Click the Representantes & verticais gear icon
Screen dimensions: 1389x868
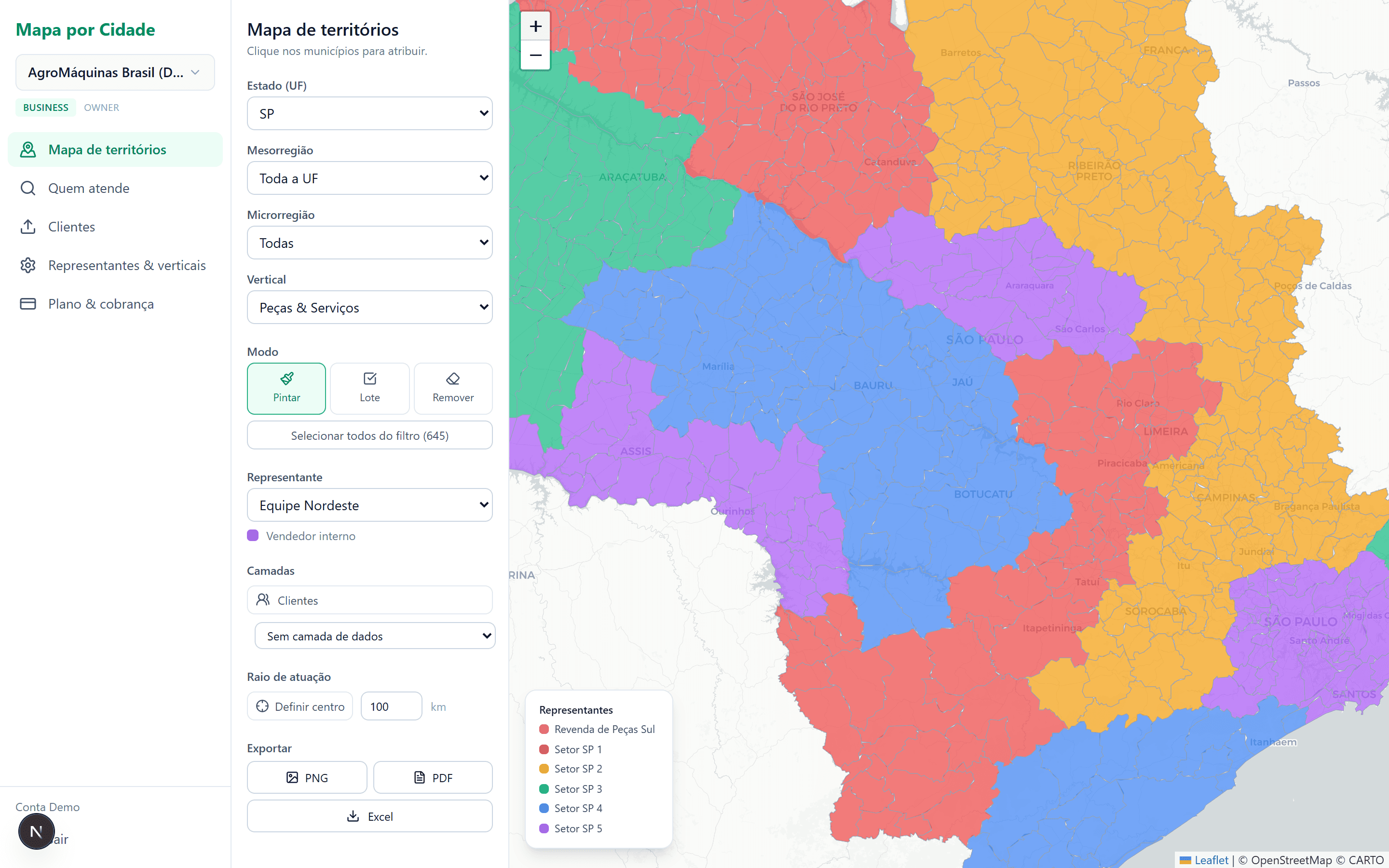28,265
